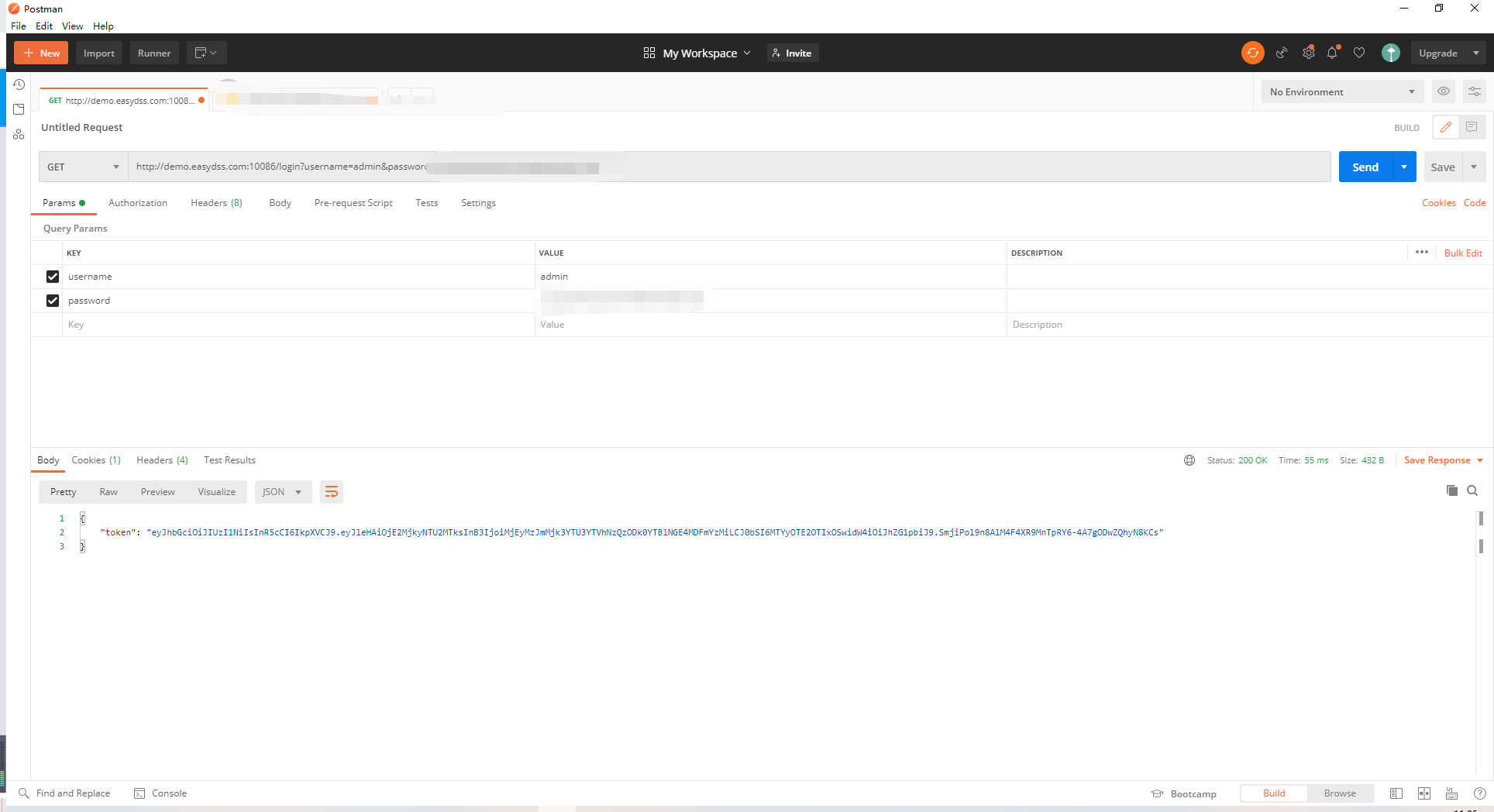Viewport: 1494px width, 812px height.
Task: Click the Bulk Edit link
Action: click(1463, 253)
